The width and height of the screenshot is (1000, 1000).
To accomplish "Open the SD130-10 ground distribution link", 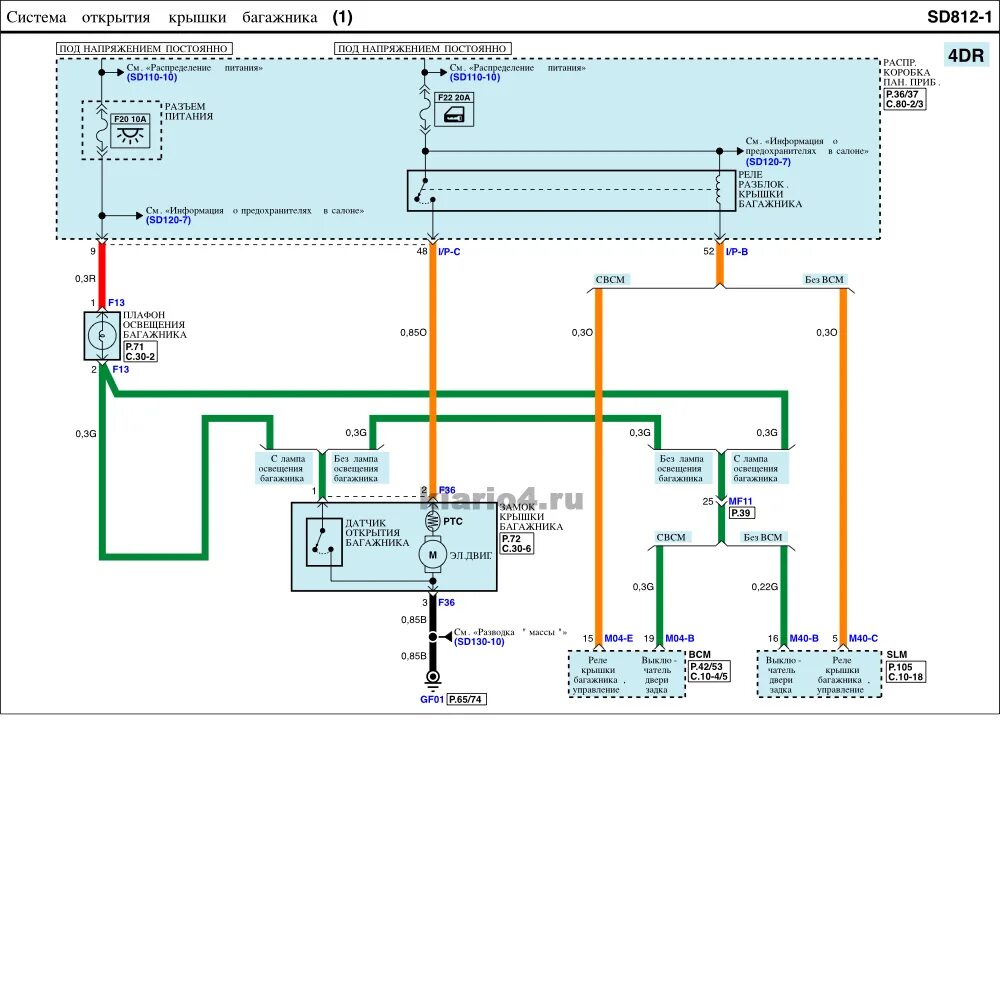I will [480, 642].
